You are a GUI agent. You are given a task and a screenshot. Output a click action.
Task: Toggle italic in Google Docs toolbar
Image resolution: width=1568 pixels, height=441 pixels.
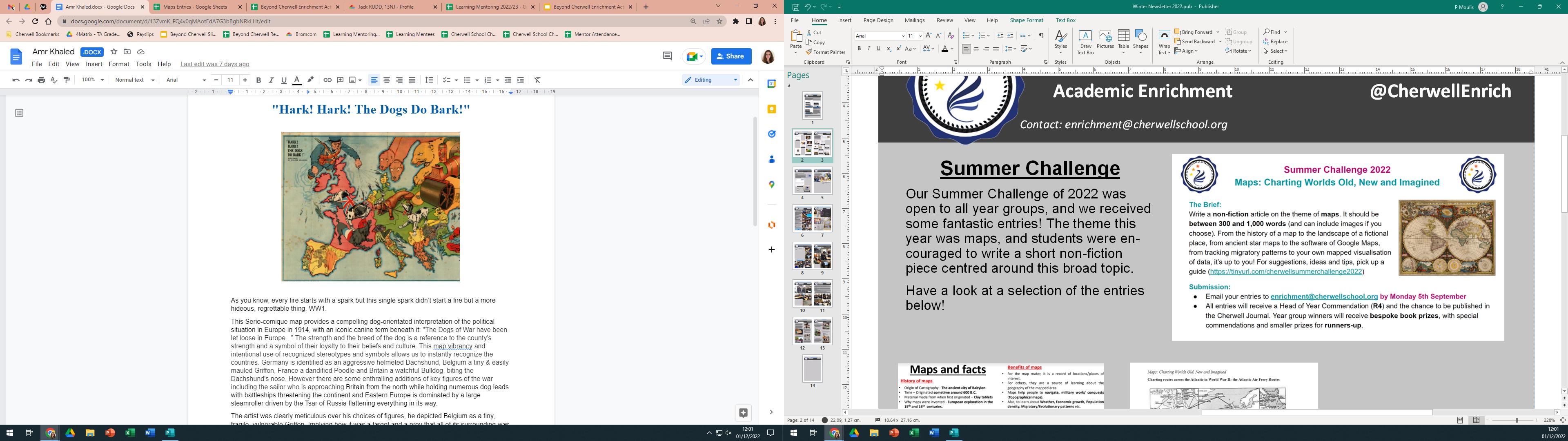272,80
